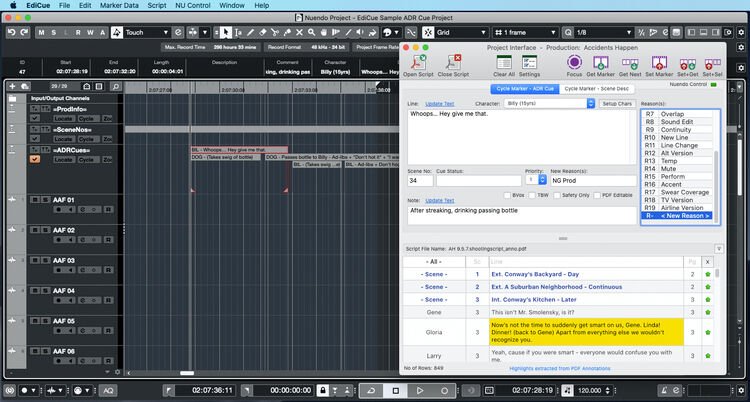Select the Range Selection tool
The width and height of the screenshot is (750, 402).
tap(238, 33)
